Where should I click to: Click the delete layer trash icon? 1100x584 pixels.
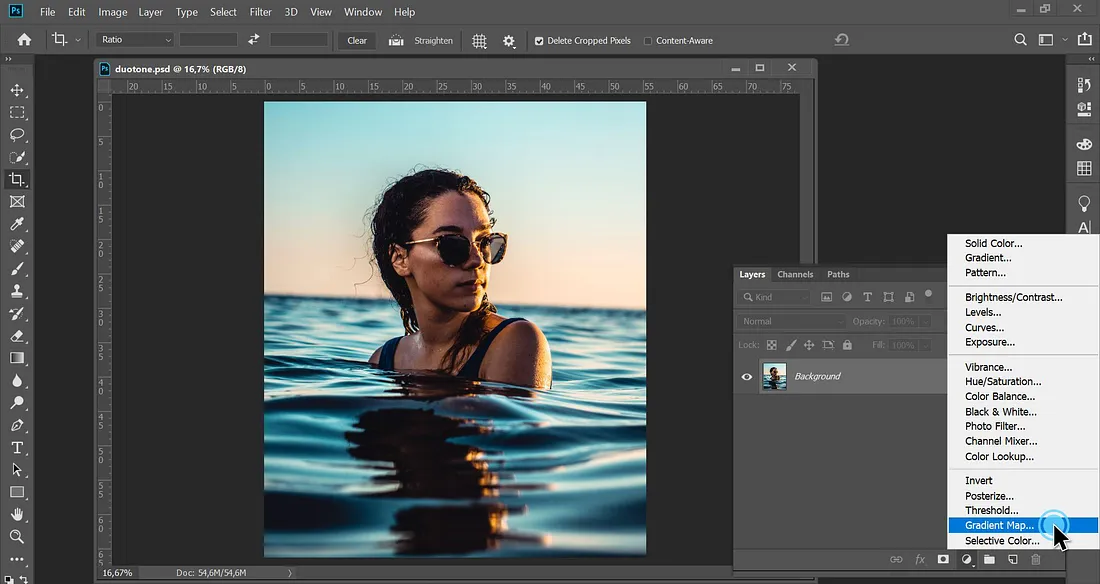pyautogui.click(x=1035, y=559)
